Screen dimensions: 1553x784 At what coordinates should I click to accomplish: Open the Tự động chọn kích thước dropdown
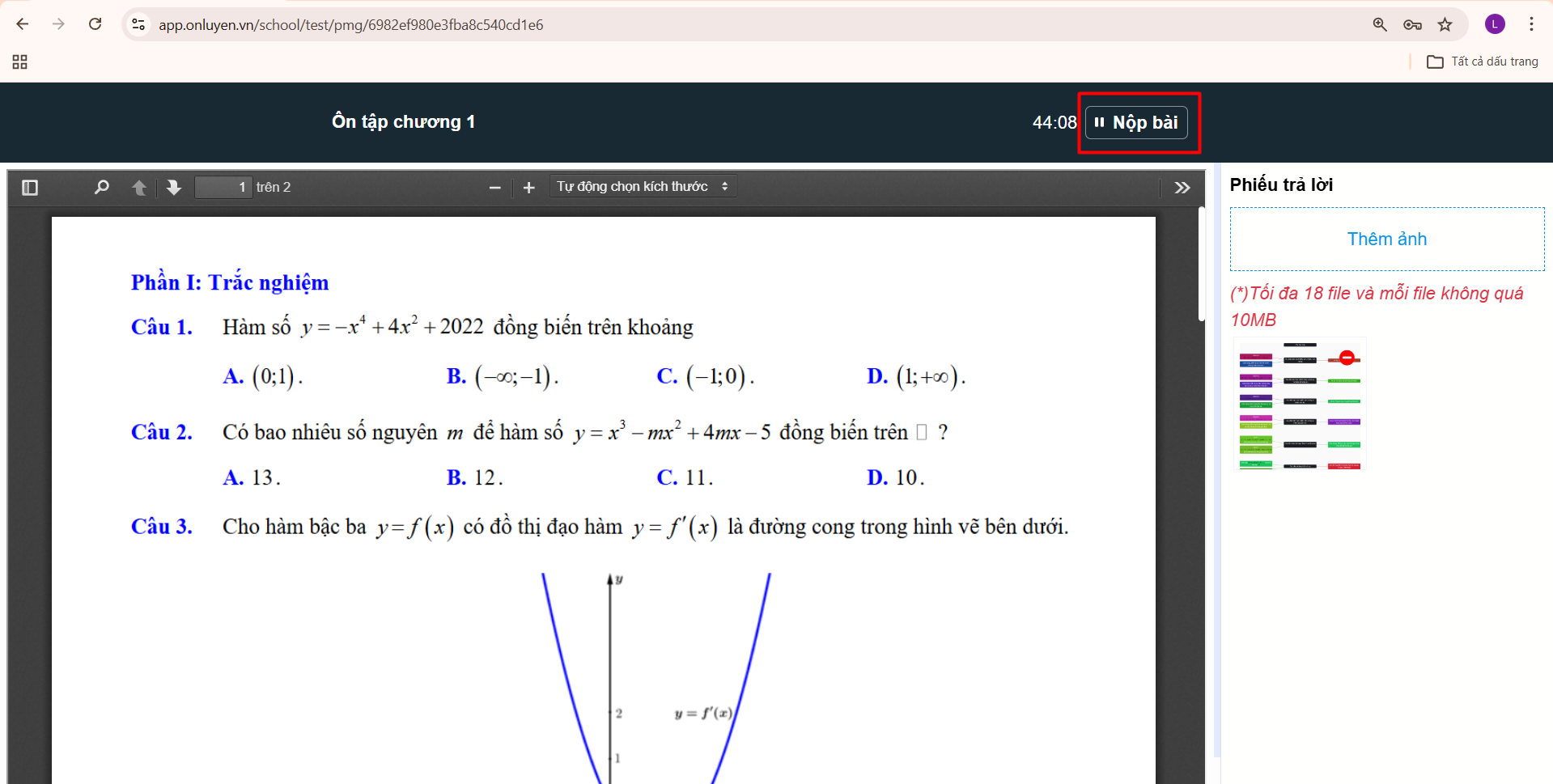pyautogui.click(x=643, y=187)
